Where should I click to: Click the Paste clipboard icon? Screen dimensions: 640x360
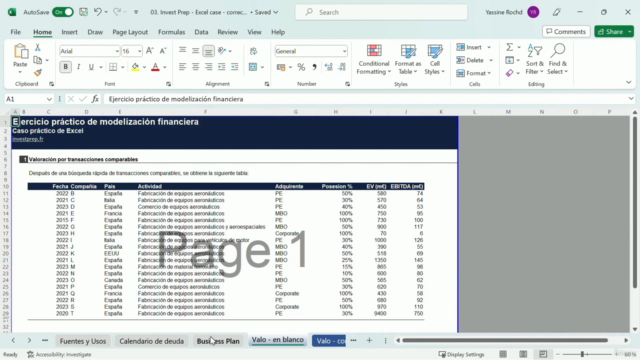[20, 52]
